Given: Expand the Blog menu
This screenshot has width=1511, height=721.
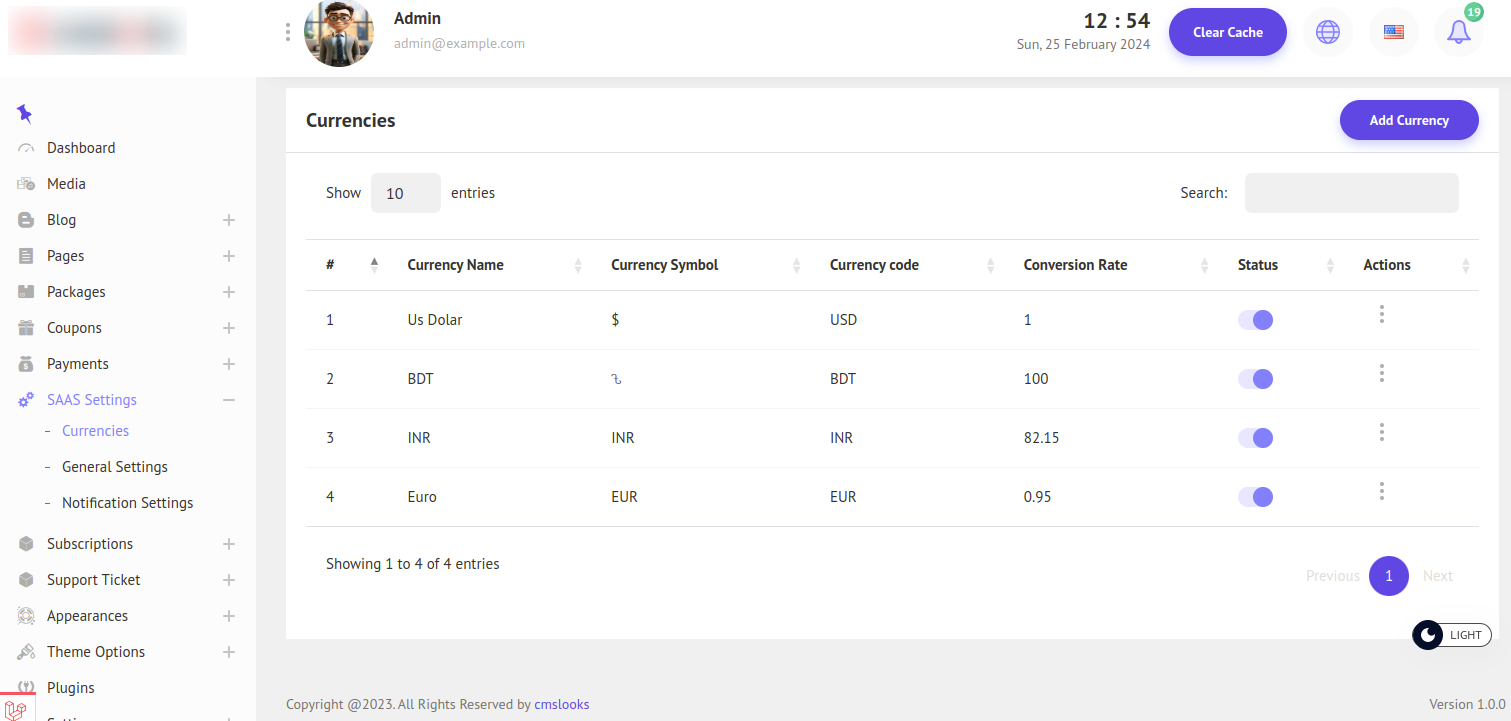Looking at the screenshot, I should [229, 220].
